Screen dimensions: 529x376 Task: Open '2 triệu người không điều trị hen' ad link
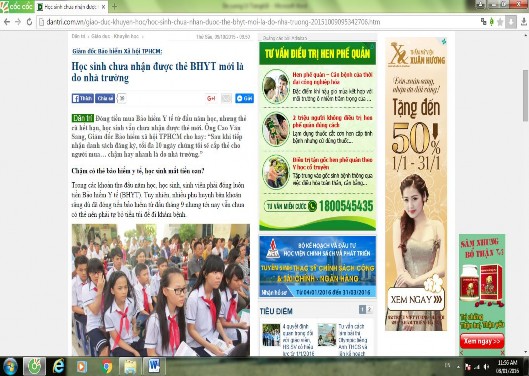(x=332, y=121)
